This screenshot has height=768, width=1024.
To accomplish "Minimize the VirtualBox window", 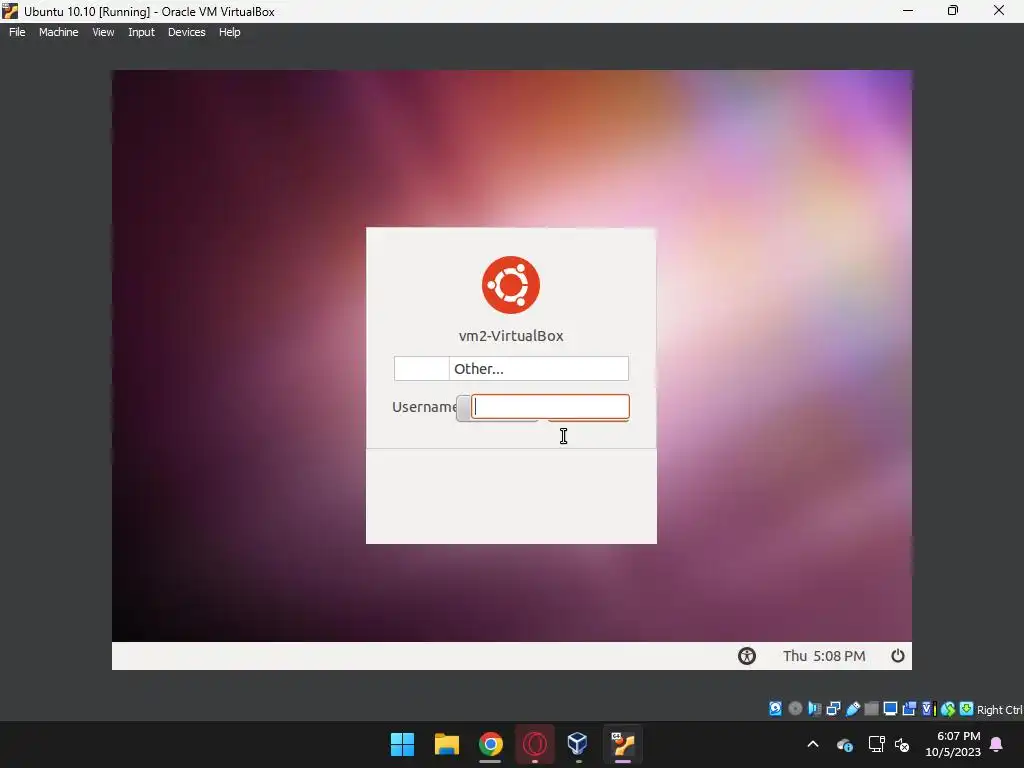I will tap(908, 10).
